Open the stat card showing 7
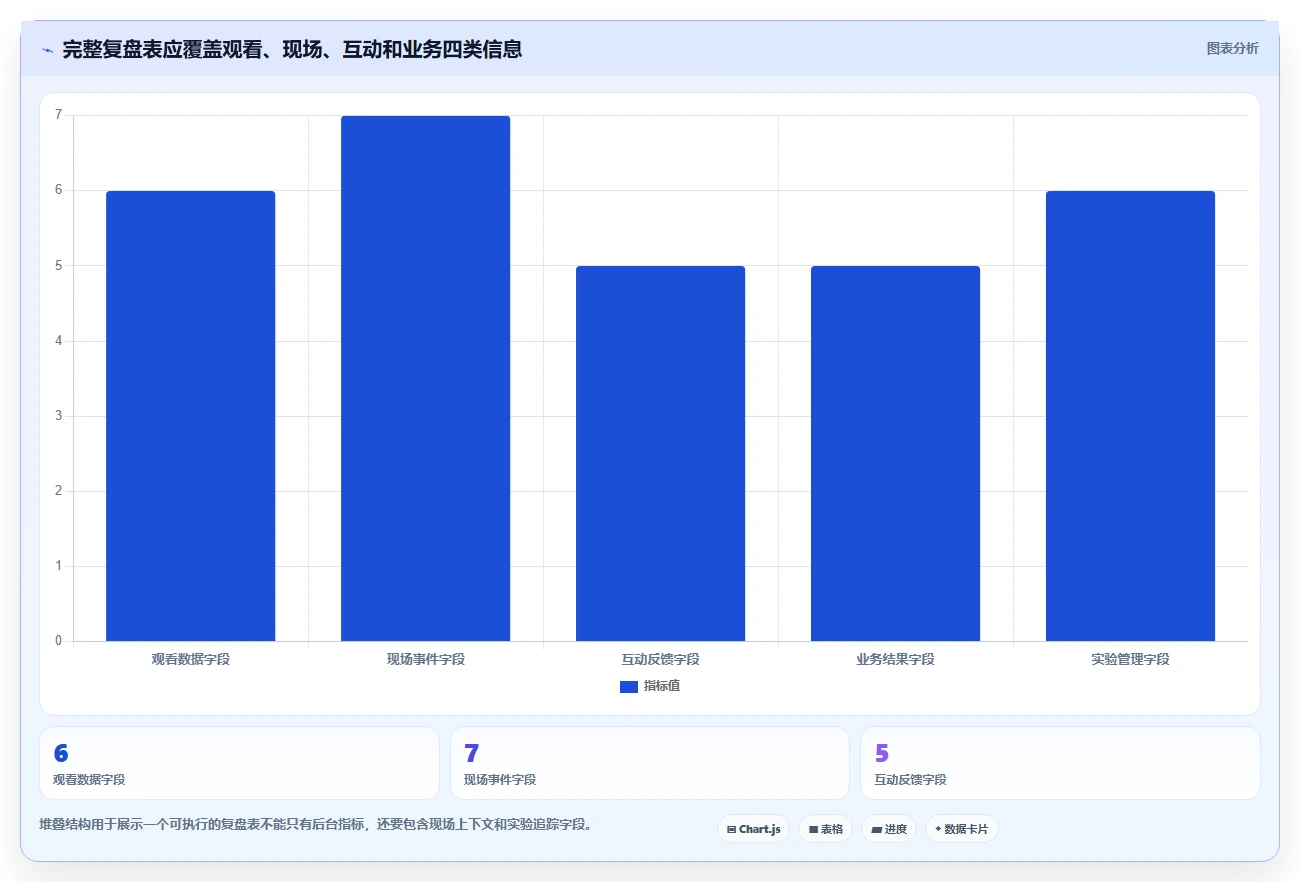1300x882 pixels. (x=650, y=763)
